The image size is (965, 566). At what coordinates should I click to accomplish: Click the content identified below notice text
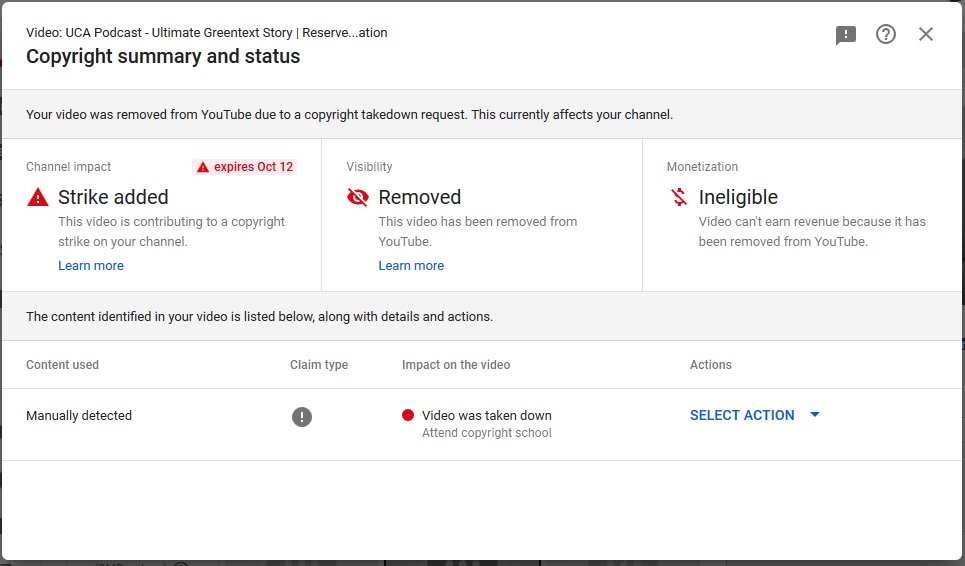259,316
